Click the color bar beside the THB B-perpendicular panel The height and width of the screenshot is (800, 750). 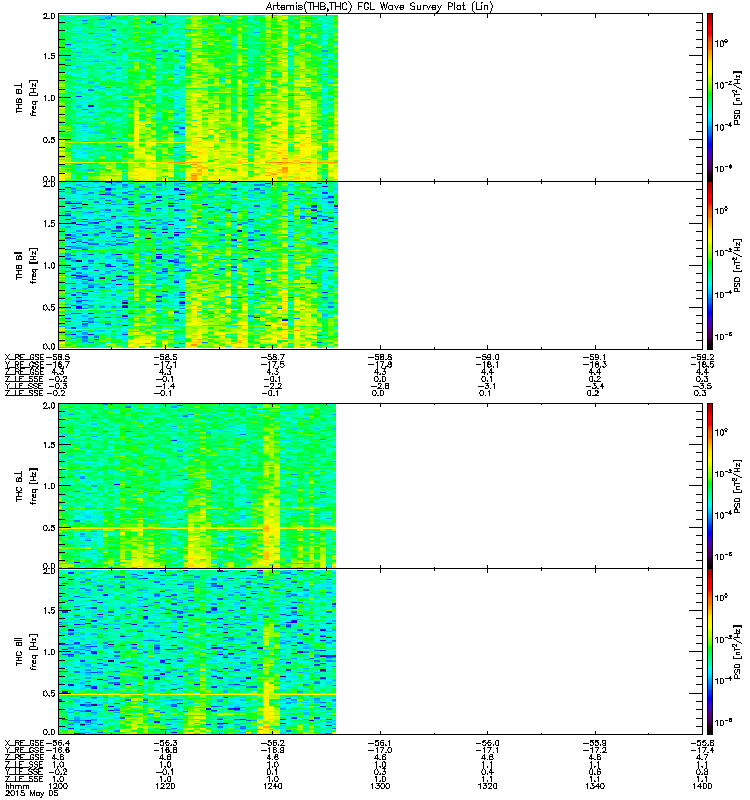click(x=710, y=97)
